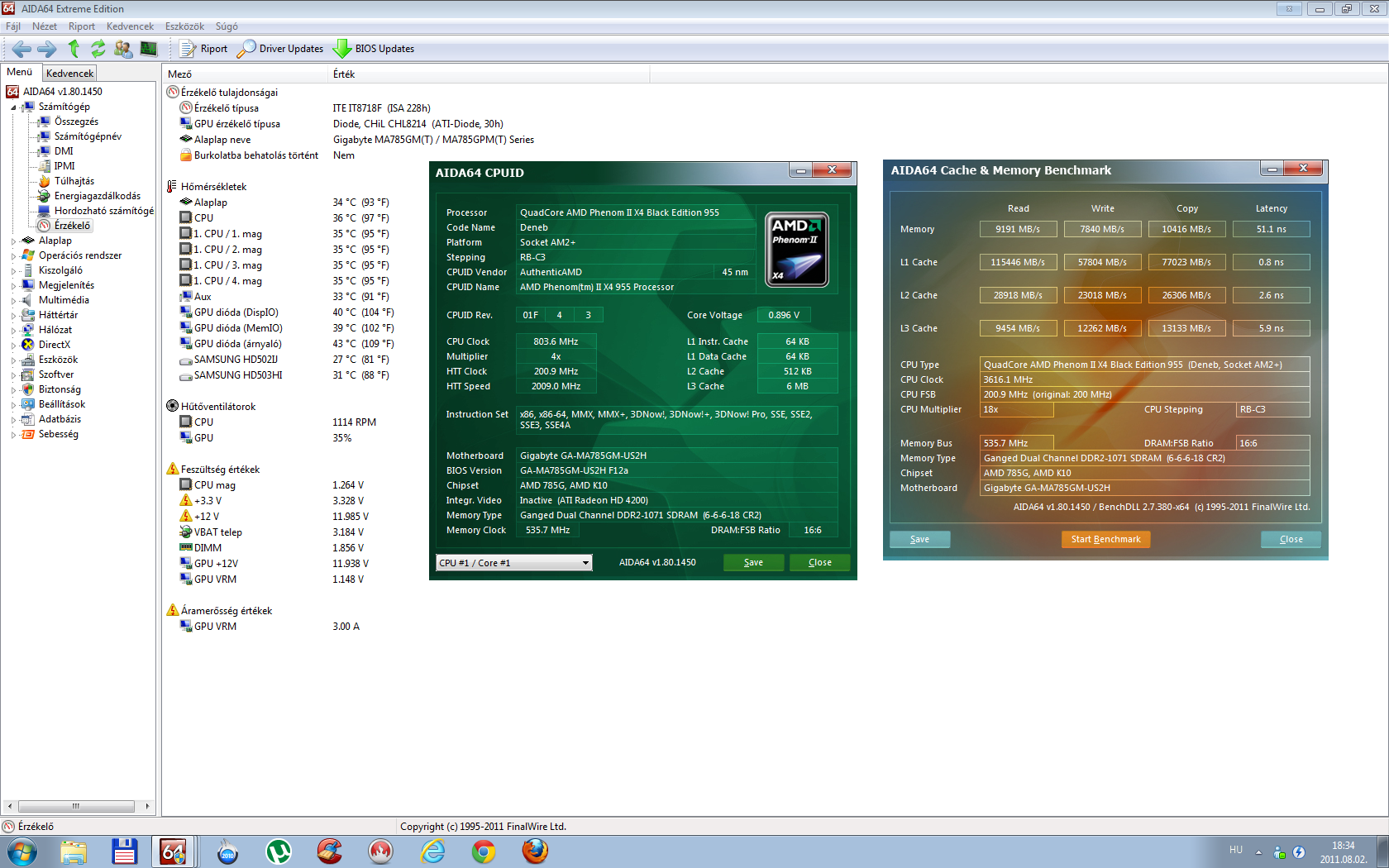Click the AIDA64 taskbar button
The image size is (1389, 868).
pyautogui.click(x=174, y=851)
